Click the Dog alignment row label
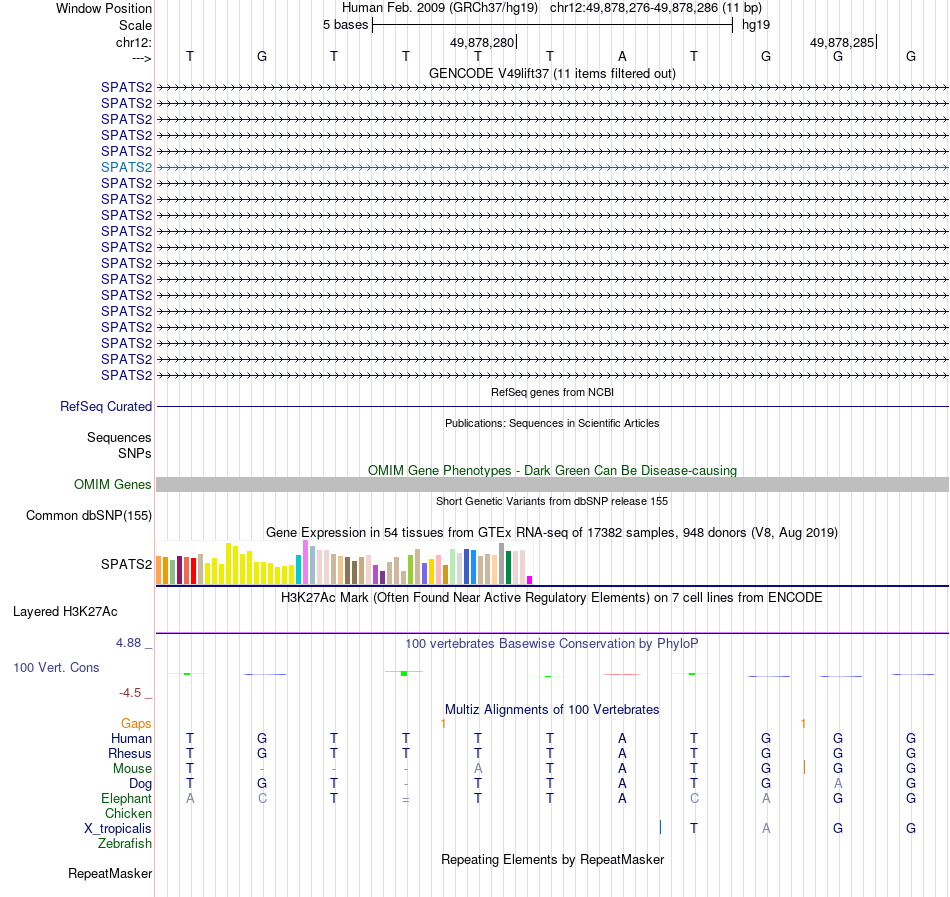 click(140, 784)
